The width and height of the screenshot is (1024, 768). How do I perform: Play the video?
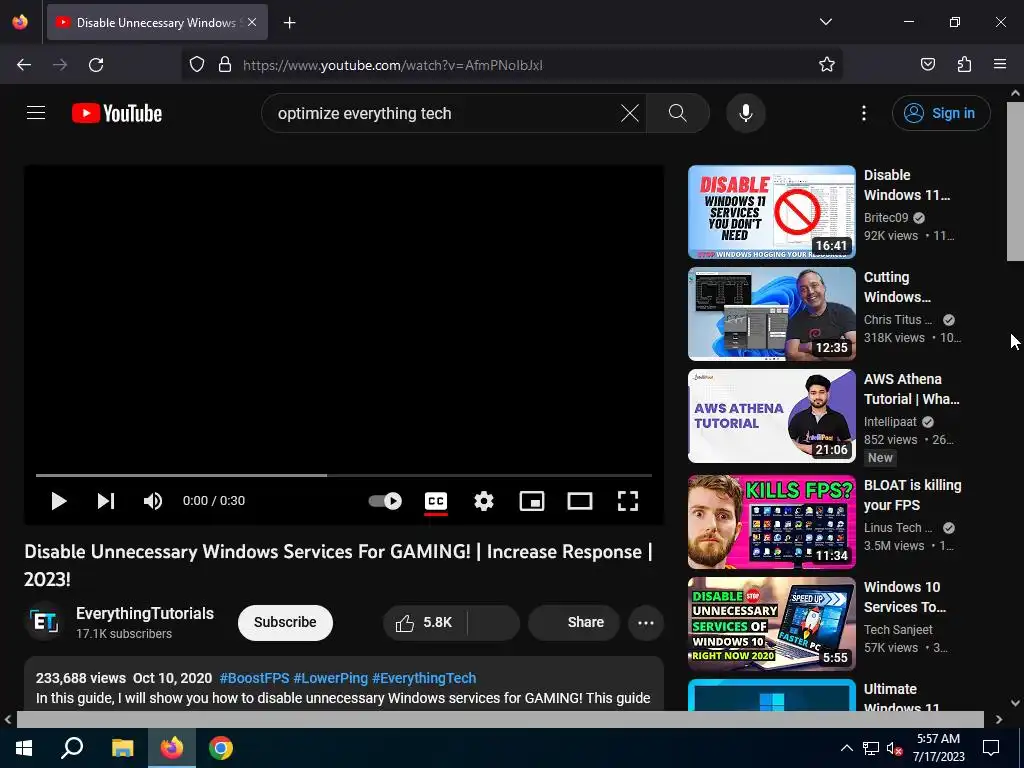click(59, 501)
